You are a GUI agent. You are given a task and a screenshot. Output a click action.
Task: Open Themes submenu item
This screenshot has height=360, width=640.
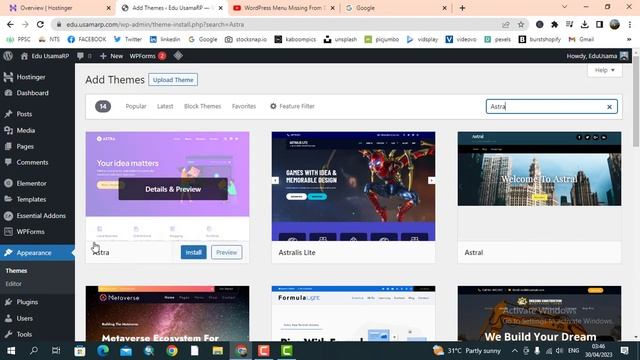[x=16, y=271]
